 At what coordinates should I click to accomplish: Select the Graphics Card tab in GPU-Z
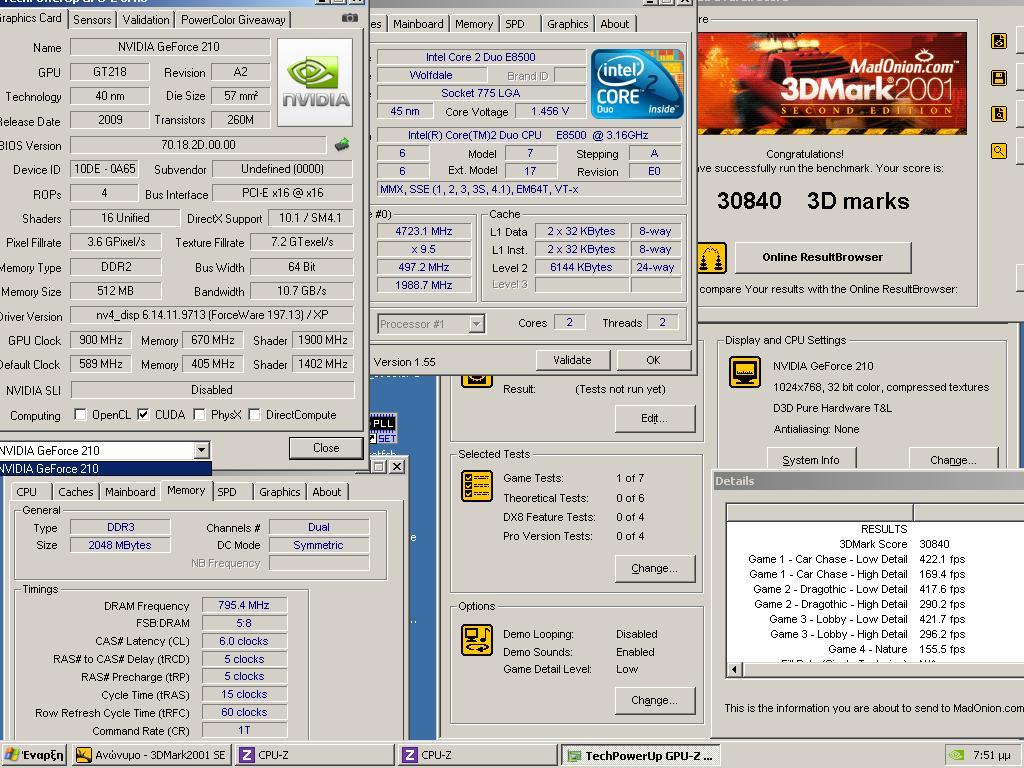pyautogui.click(x=31, y=18)
